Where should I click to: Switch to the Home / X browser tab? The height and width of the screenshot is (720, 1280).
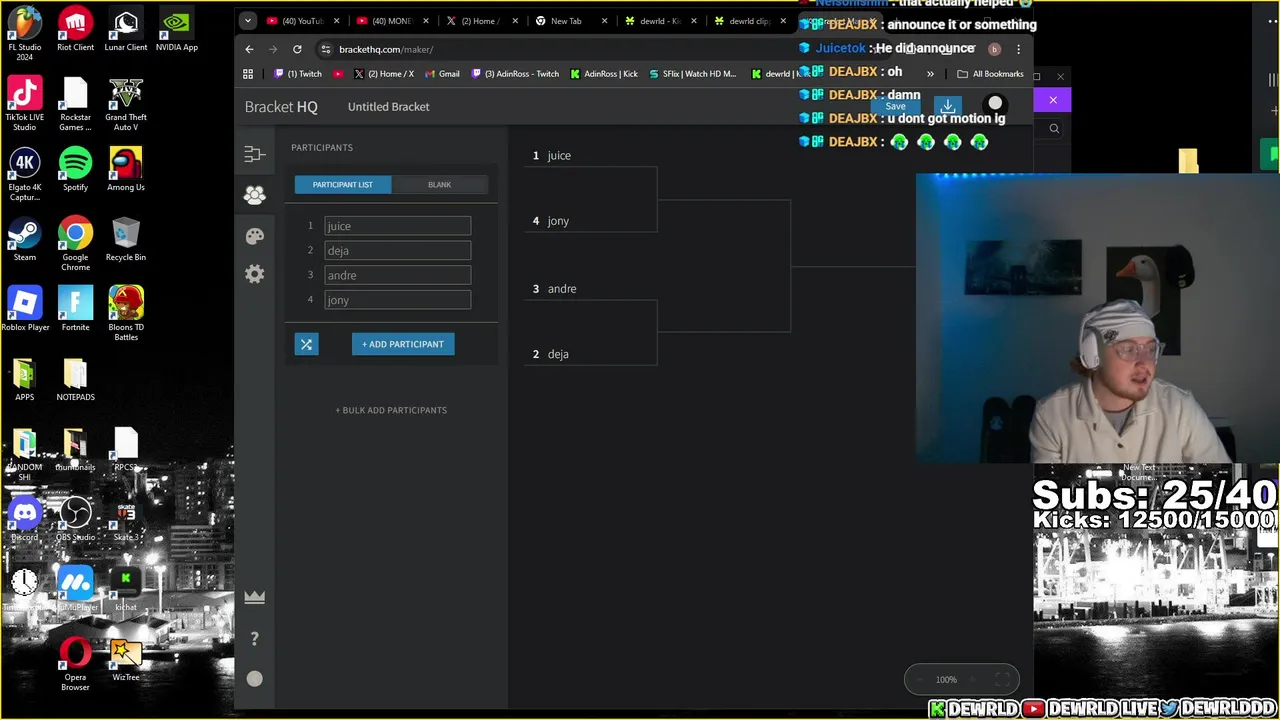click(x=482, y=21)
